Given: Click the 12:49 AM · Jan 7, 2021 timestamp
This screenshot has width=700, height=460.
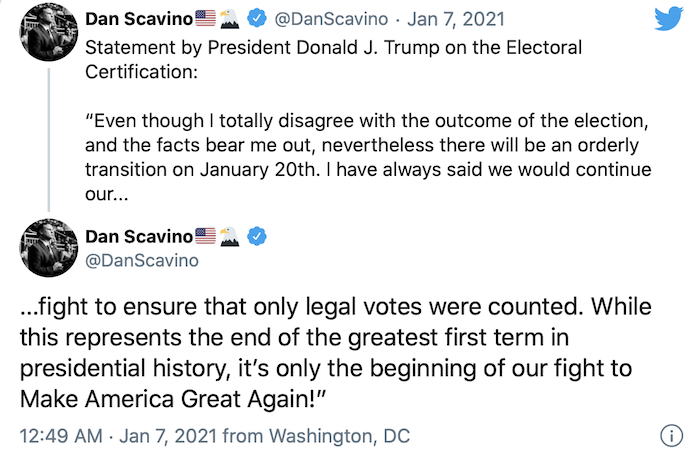Looking at the screenshot, I should tap(118, 436).
